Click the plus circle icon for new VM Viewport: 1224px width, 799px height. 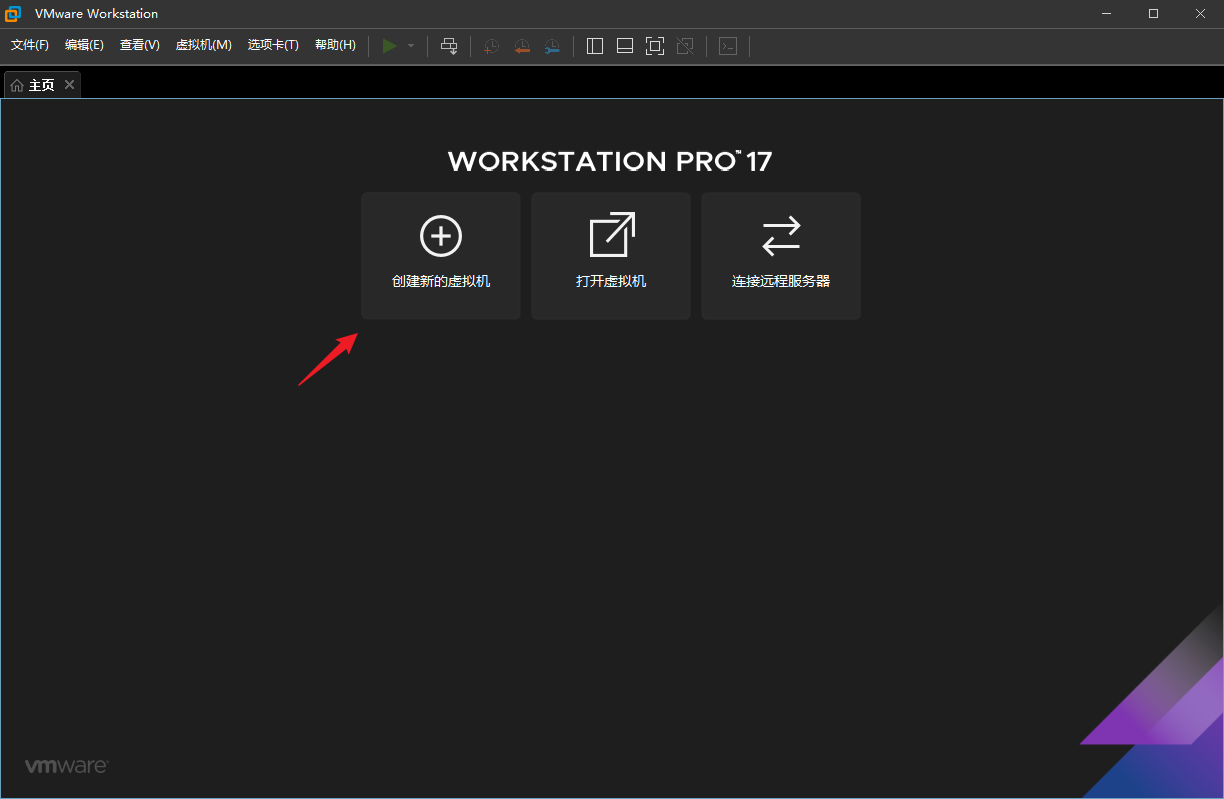pyautogui.click(x=441, y=236)
